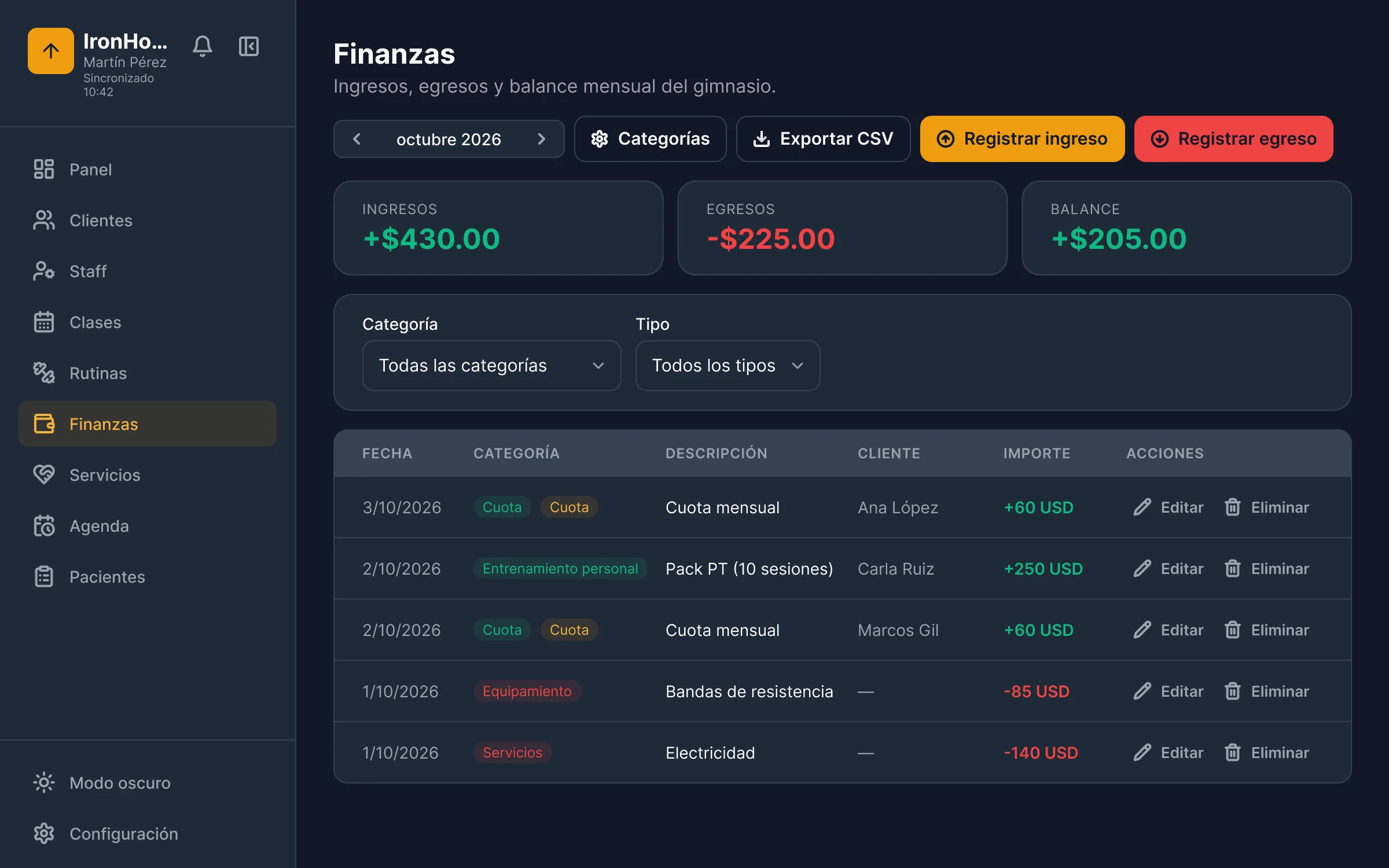Screen dimensions: 1389x868
Task: Click the +250 USD amount
Action: click(x=1043, y=569)
